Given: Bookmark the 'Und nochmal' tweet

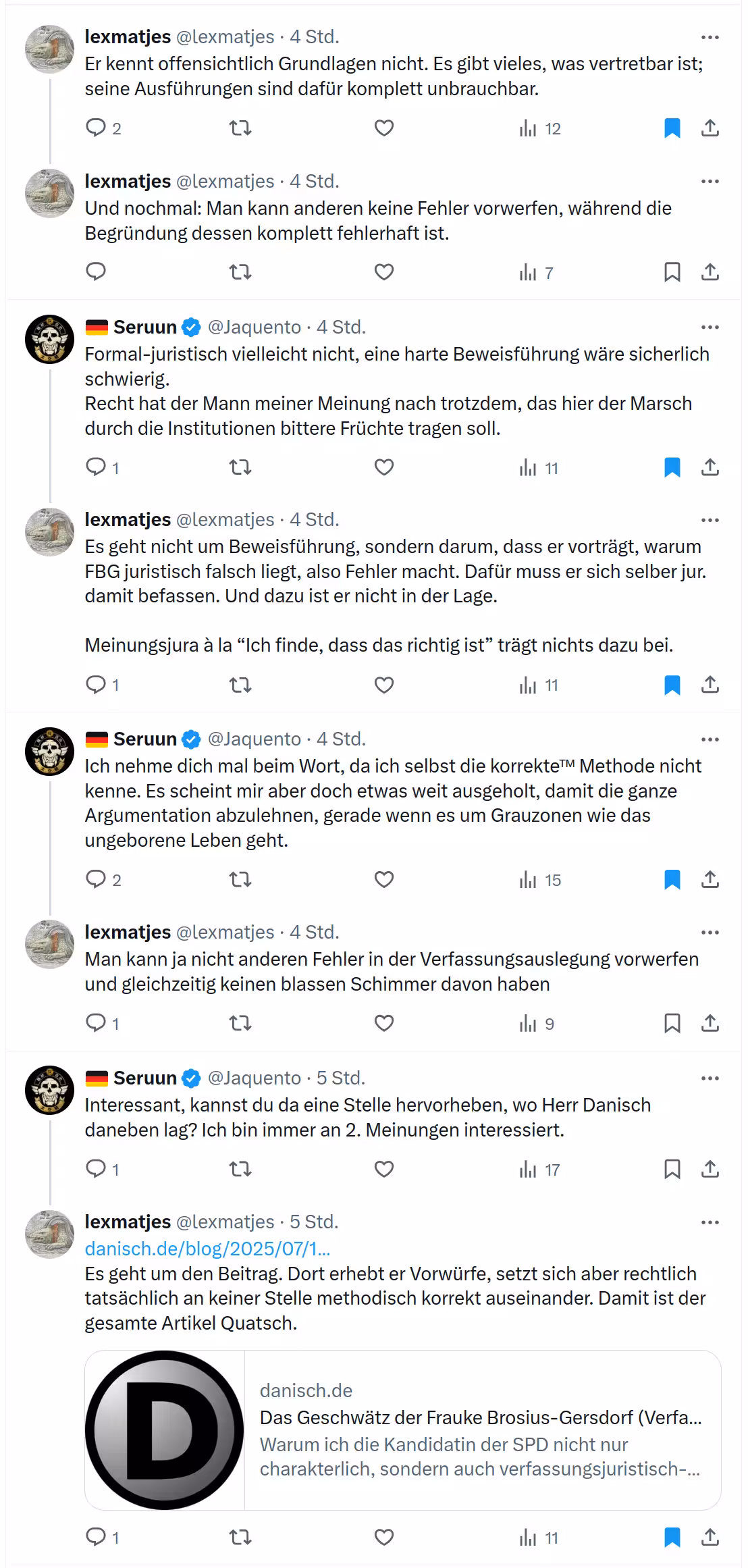Looking at the screenshot, I should pos(672,272).
